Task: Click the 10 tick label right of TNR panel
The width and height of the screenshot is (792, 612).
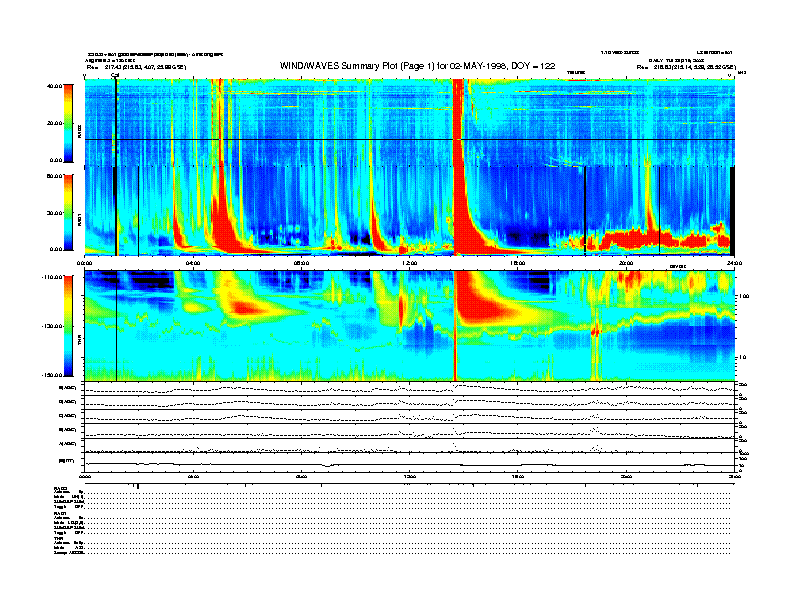Action: pos(742,358)
